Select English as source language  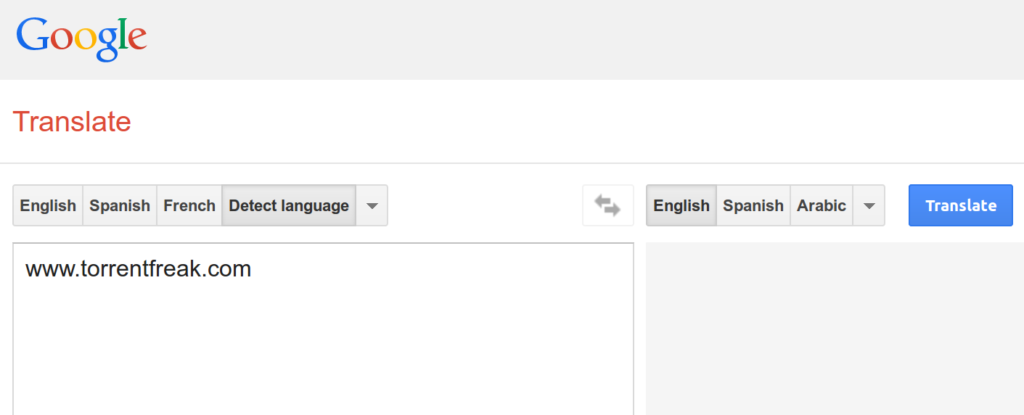(48, 206)
